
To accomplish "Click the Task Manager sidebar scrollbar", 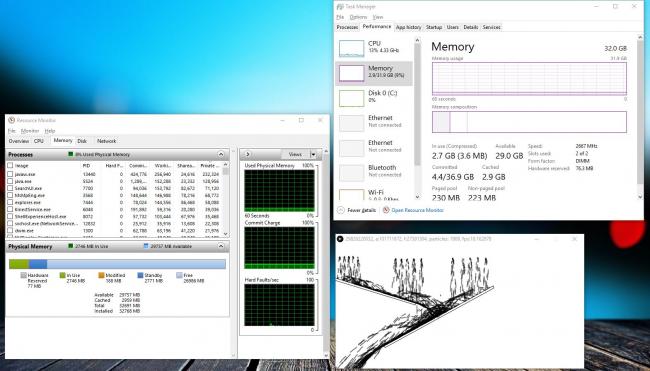I will pos(417,118).
